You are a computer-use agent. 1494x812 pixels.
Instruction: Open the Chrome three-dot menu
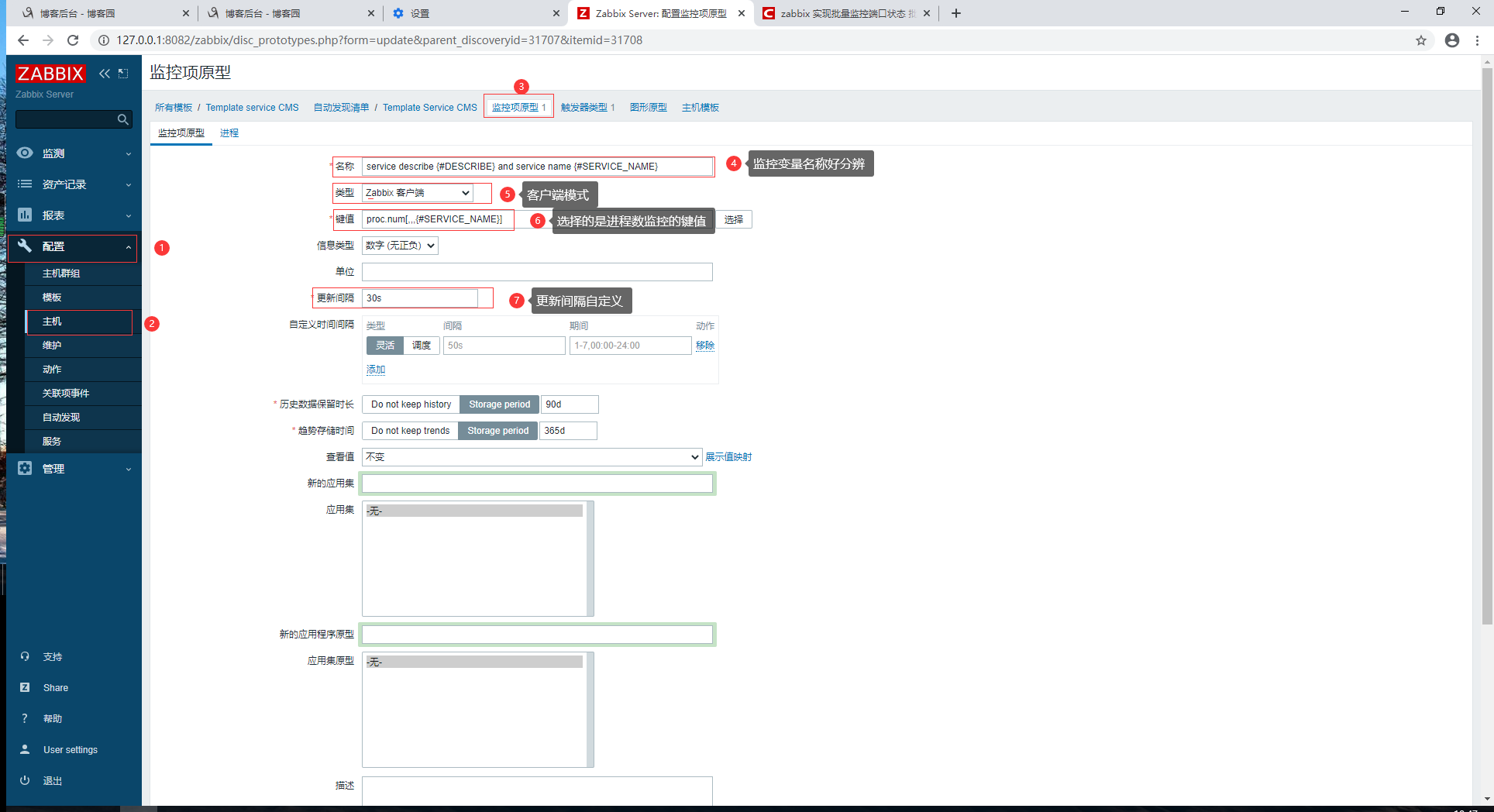pos(1478,40)
